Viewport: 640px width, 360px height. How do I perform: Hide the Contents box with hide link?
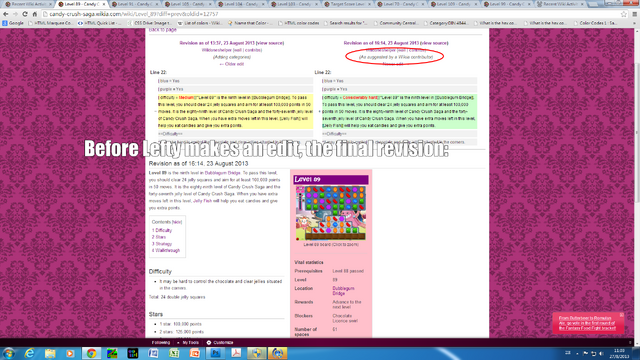177,222
